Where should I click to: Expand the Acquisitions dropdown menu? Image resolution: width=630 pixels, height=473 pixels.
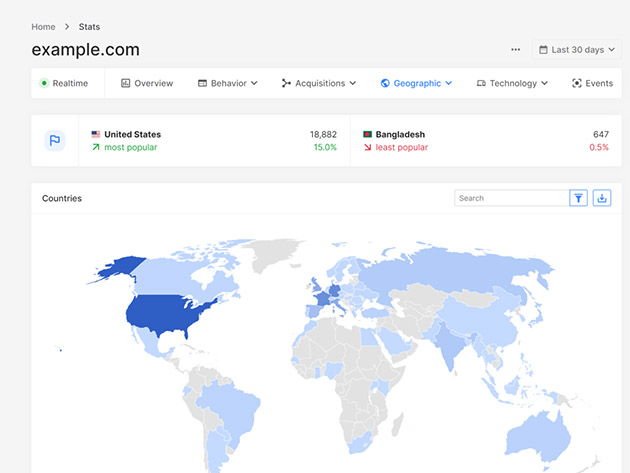pyautogui.click(x=319, y=83)
